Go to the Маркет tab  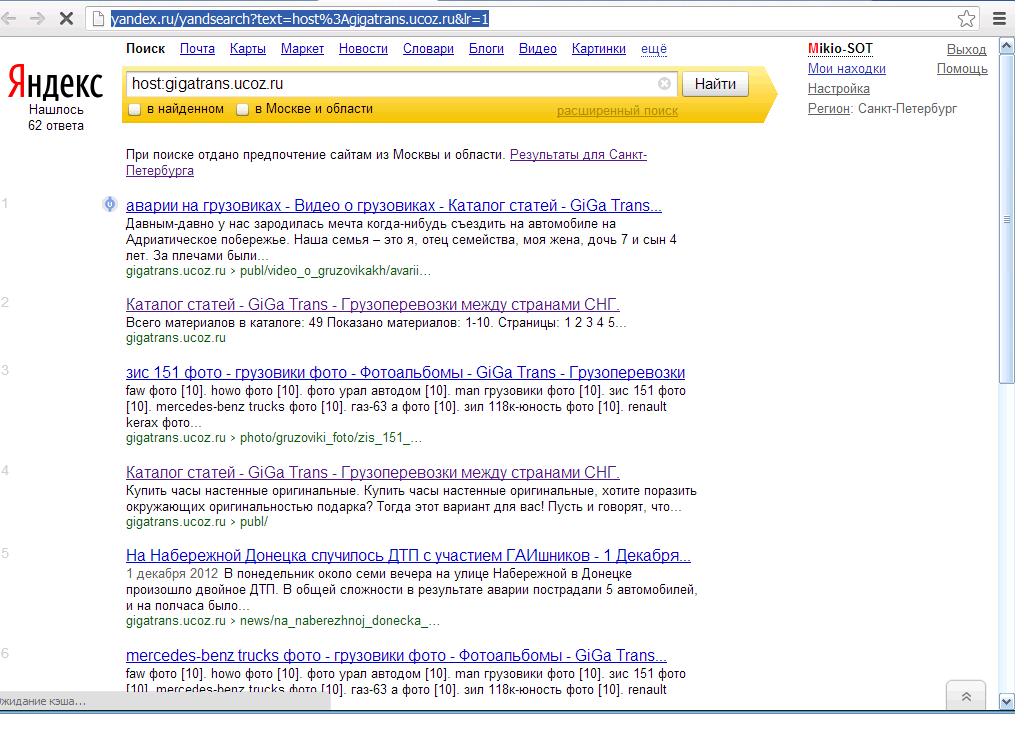302,48
